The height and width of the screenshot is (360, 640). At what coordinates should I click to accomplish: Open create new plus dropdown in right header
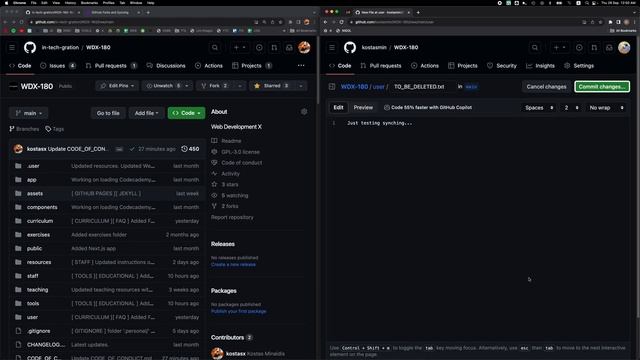[x=560, y=47]
